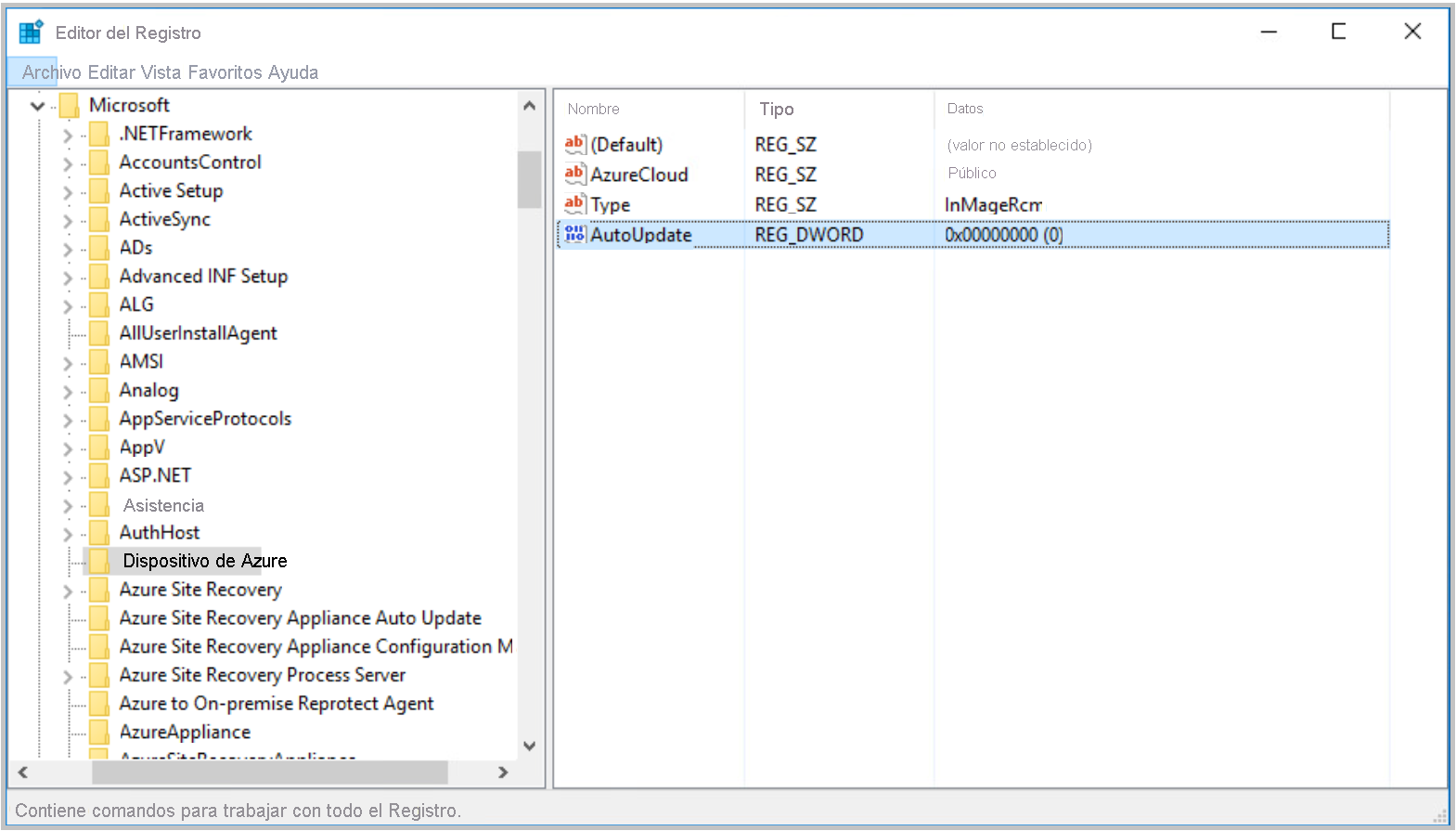Expand the AccountsControl key

(x=67, y=164)
